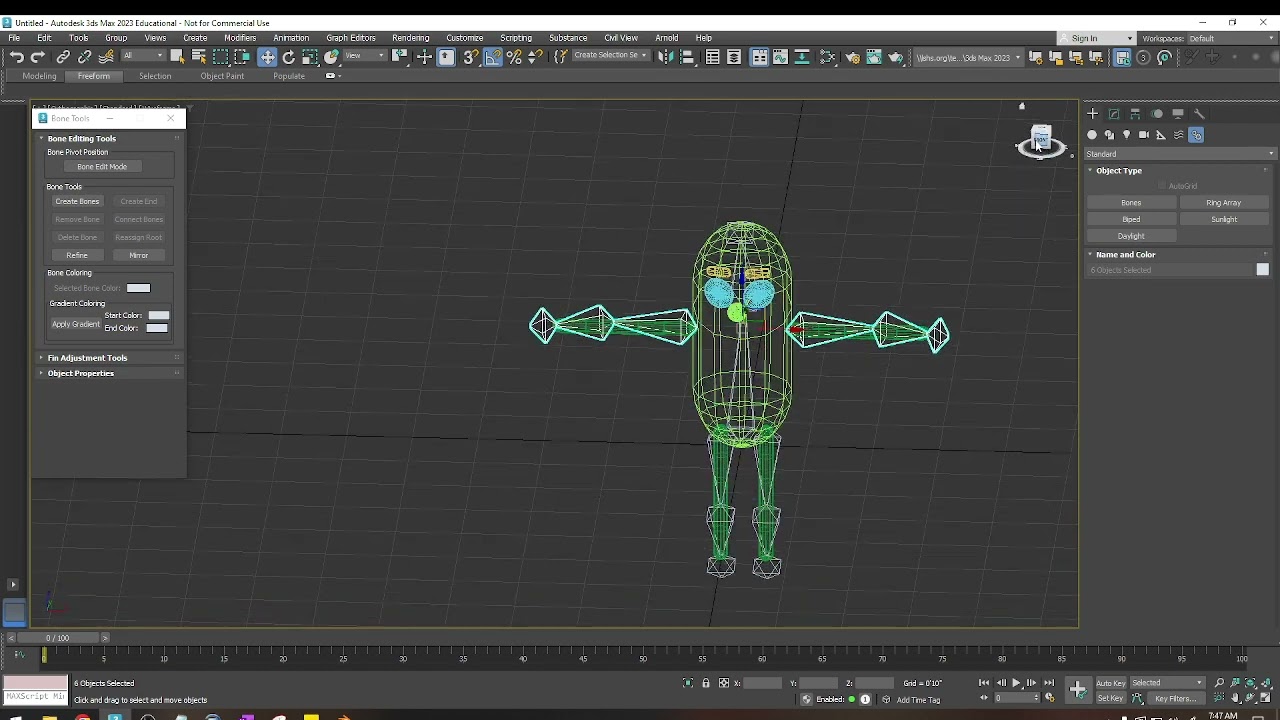Open the Curve Editor from toolbar
1280x720 pixels.
point(780,57)
